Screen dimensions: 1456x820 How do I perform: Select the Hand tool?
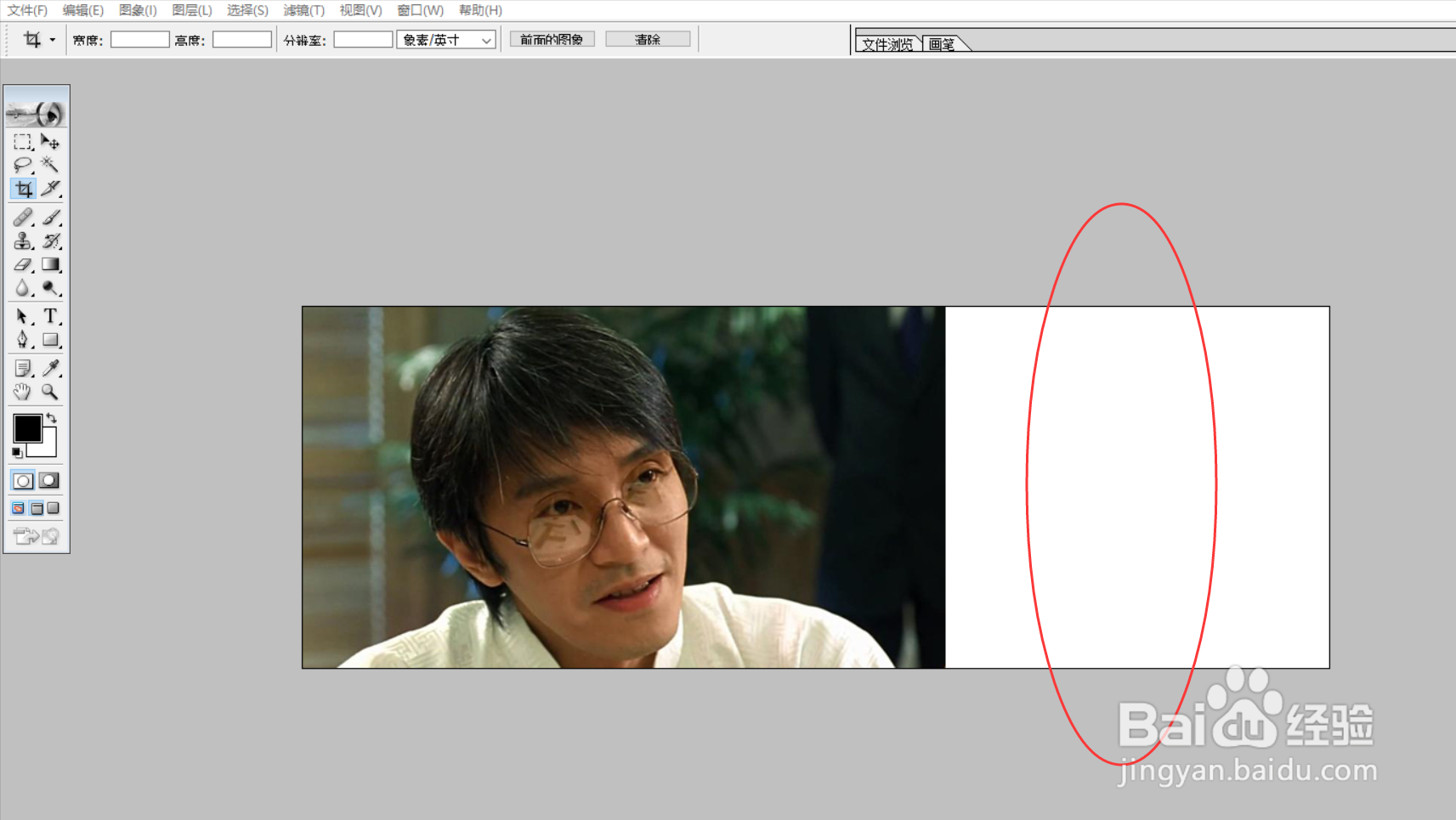pos(23,392)
